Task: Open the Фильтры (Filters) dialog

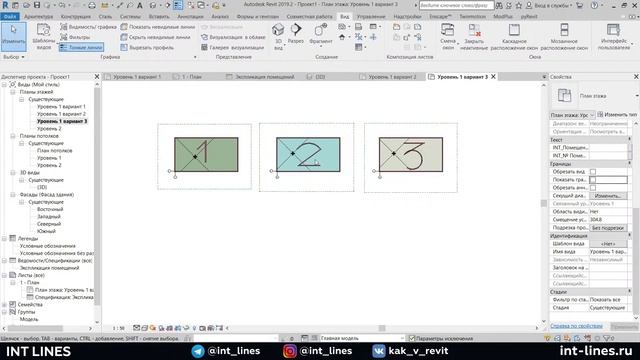Action: click(75, 37)
